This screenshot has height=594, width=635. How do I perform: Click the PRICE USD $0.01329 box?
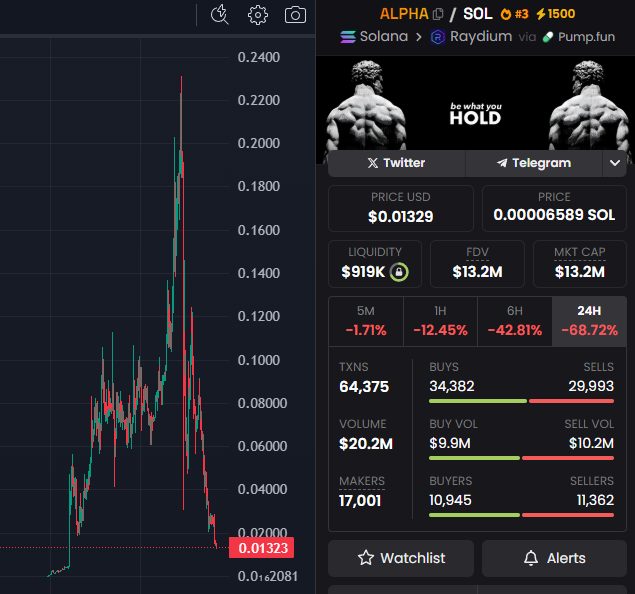401,209
